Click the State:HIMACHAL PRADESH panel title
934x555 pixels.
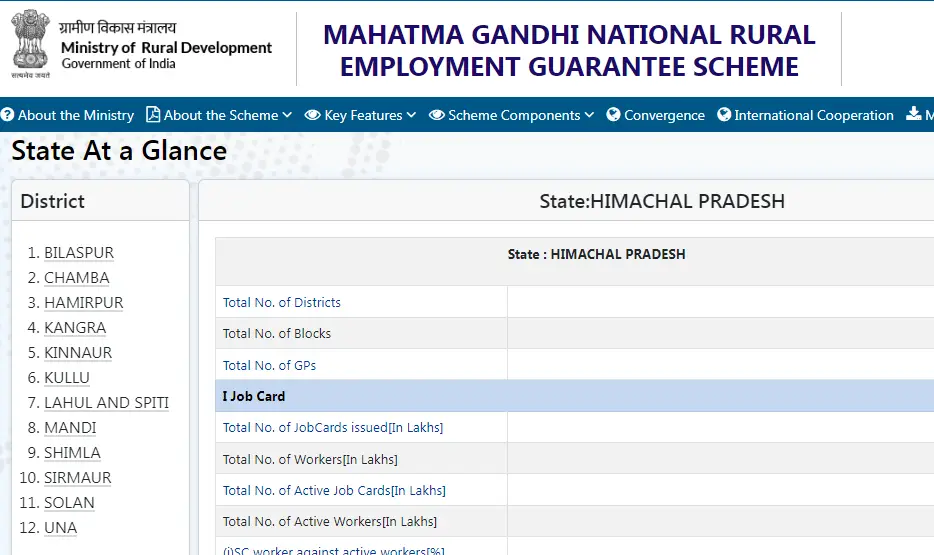(x=662, y=201)
